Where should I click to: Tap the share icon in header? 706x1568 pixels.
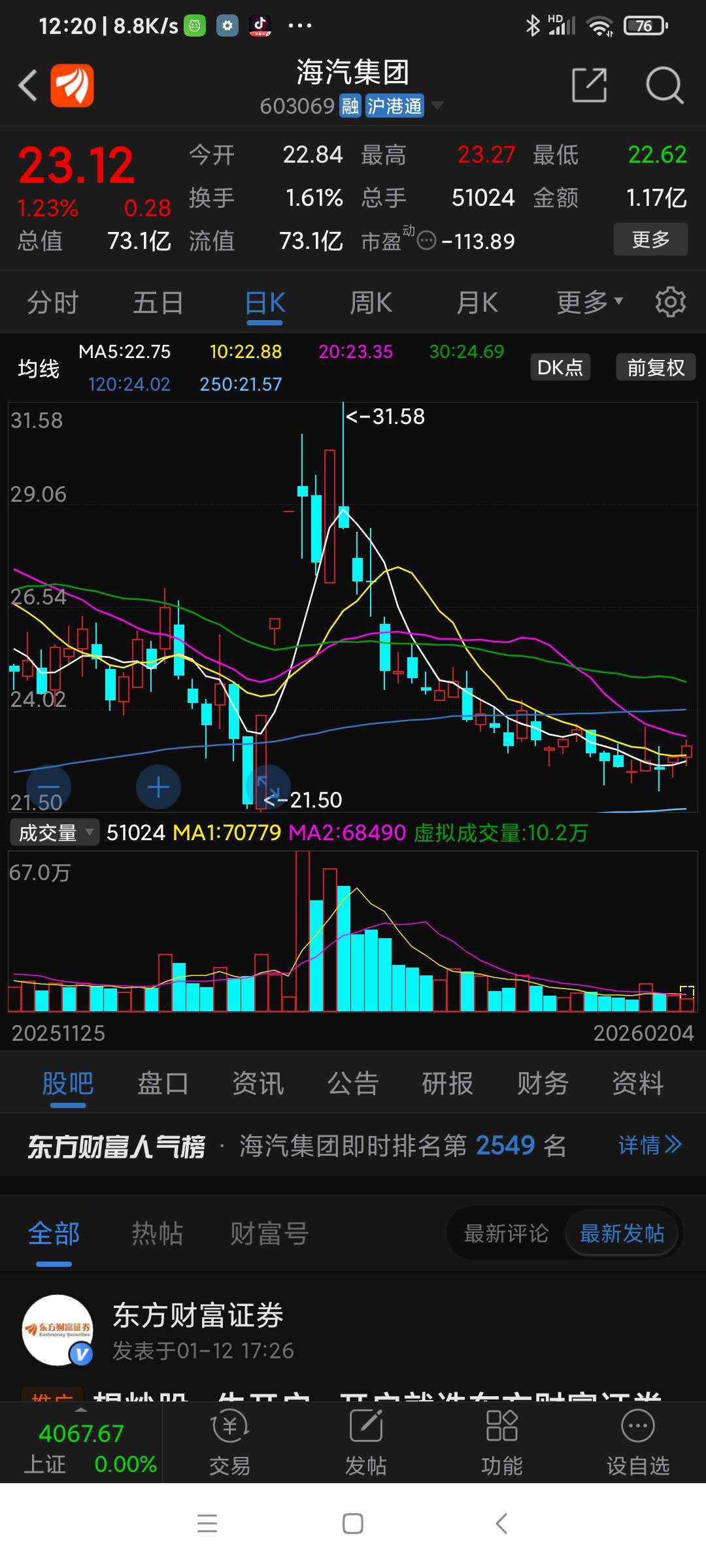[x=590, y=85]
